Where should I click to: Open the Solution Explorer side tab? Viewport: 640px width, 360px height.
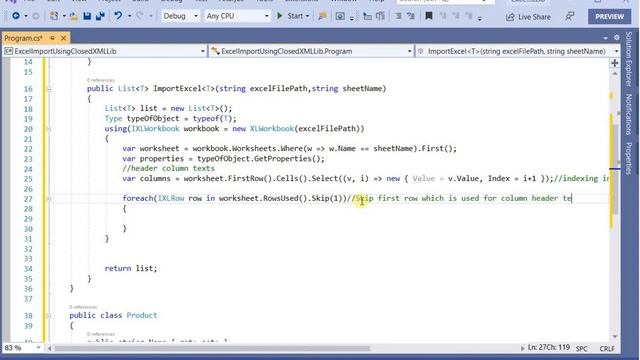629,59
